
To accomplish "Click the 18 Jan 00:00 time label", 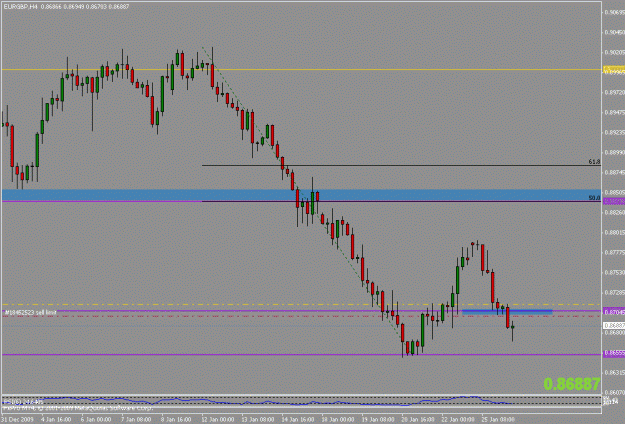I will tap(337, 420).
